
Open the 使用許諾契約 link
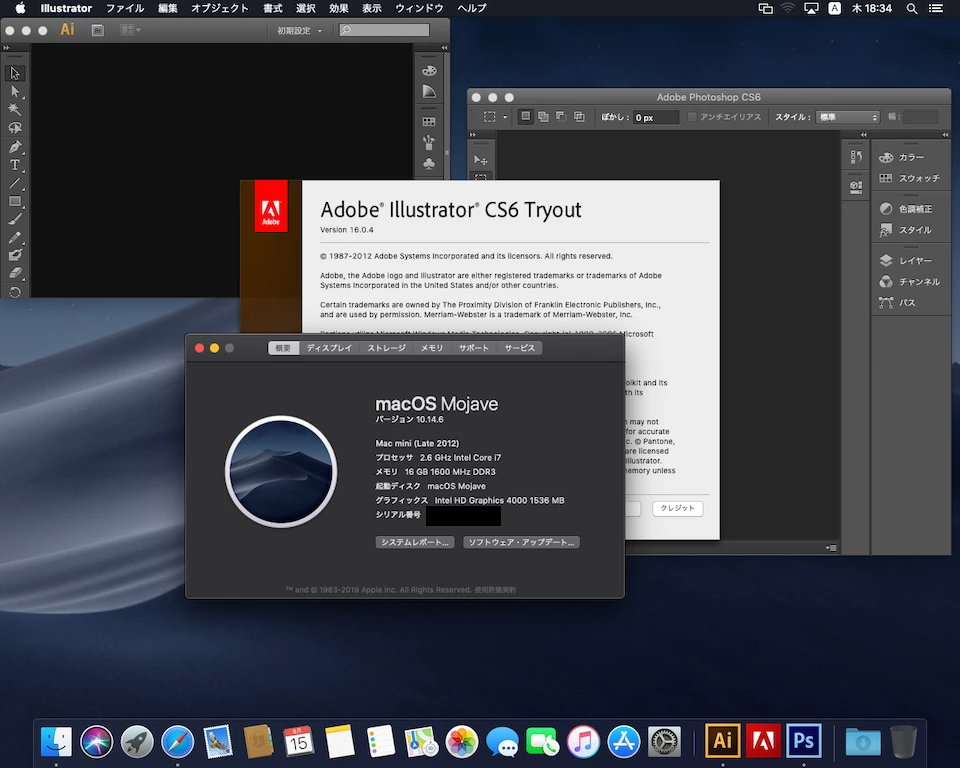tap(495, 590)
